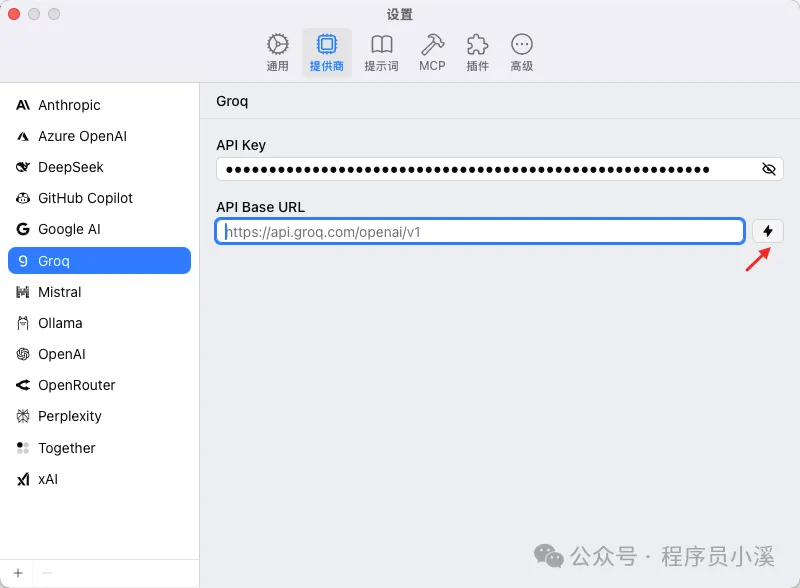
Task: Open the 插件 plugins tab
Action: click(x=478, y=53)
